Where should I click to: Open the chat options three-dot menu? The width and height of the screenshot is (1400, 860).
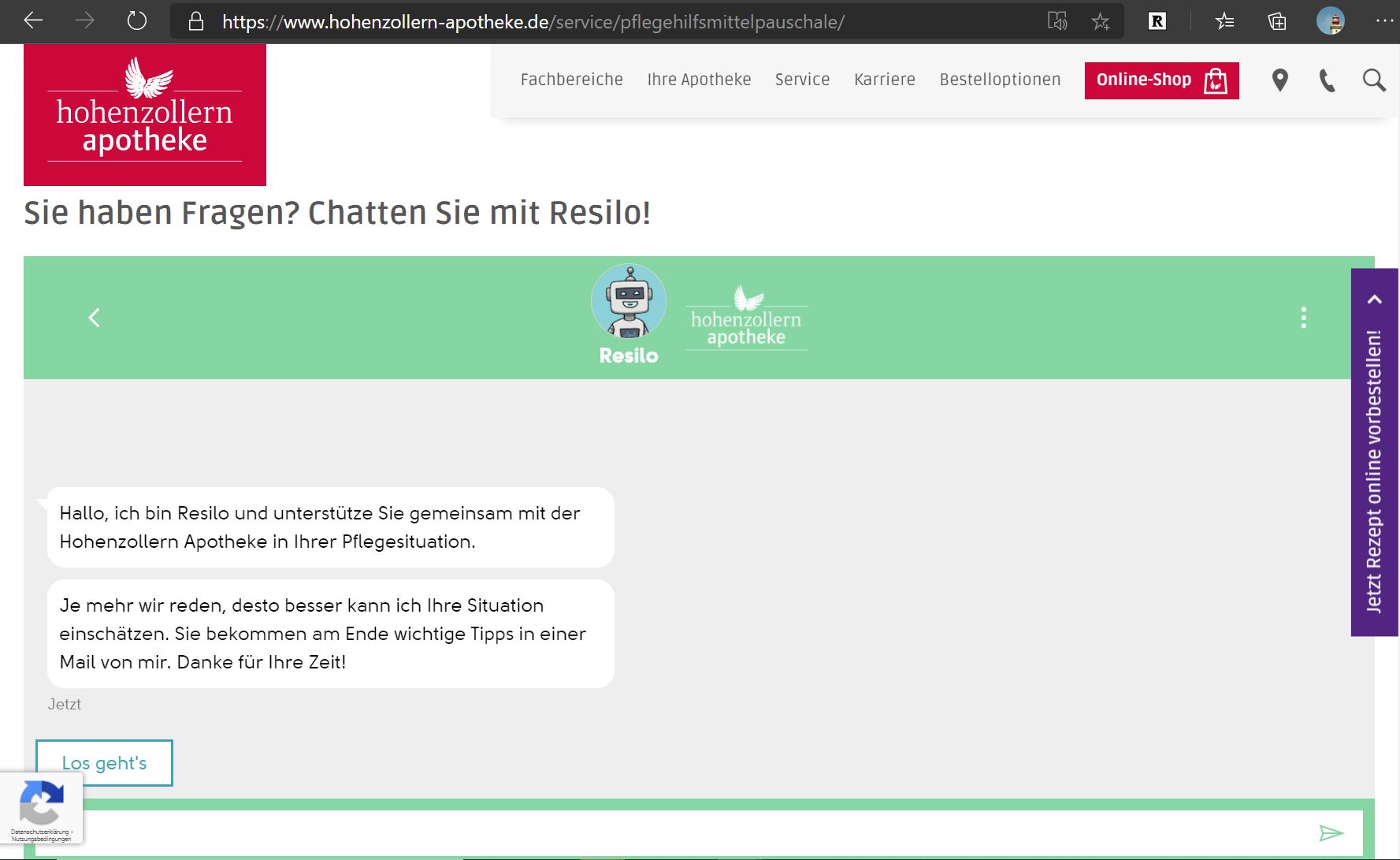point(1304,318)
